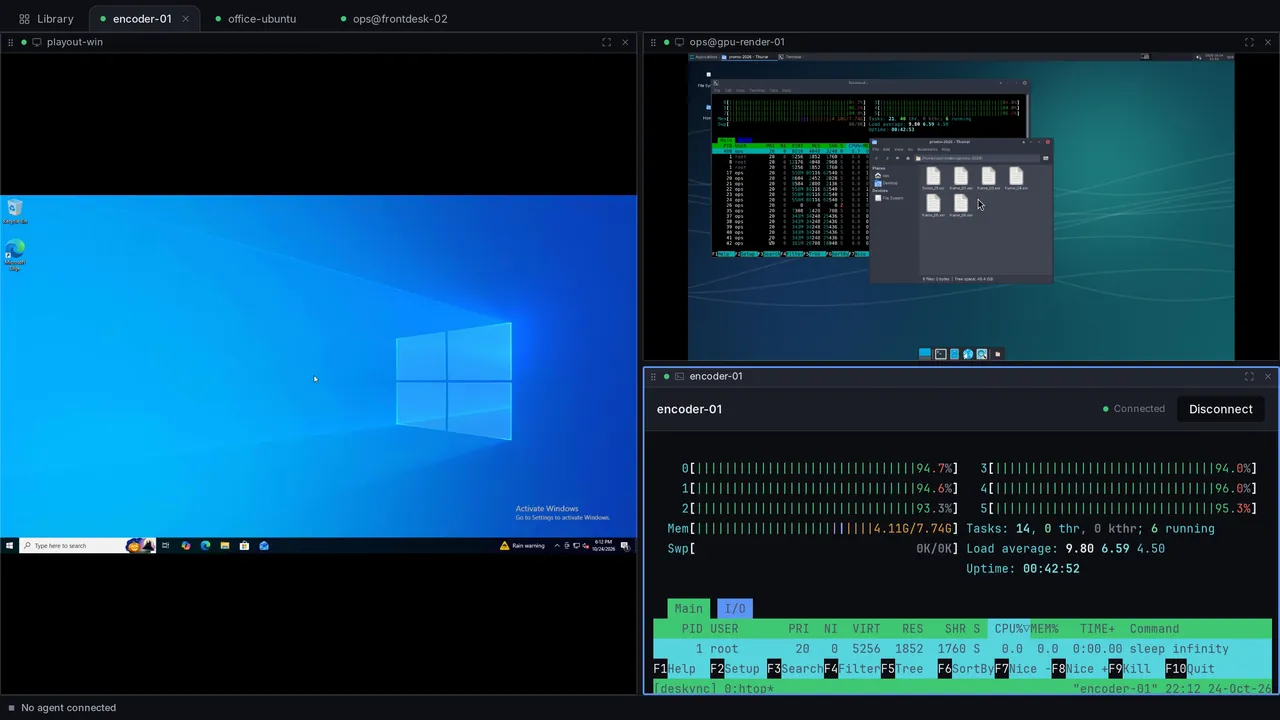Close the ops@gpu-render-01 pane
Viewport: 1280px width, 720px height.
tap(1268, 42)
